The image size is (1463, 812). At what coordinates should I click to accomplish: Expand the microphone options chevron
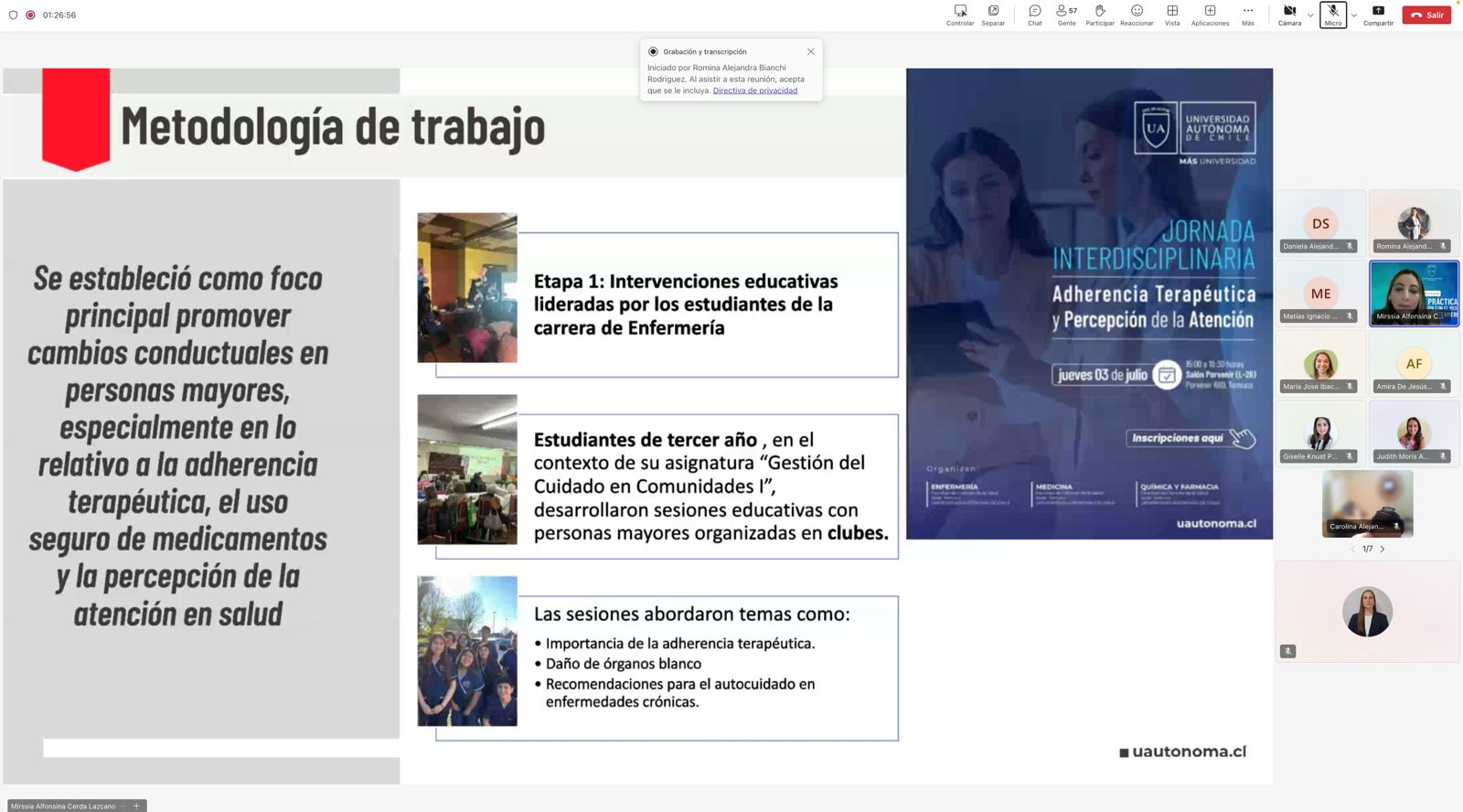(x=1354, y=15)
